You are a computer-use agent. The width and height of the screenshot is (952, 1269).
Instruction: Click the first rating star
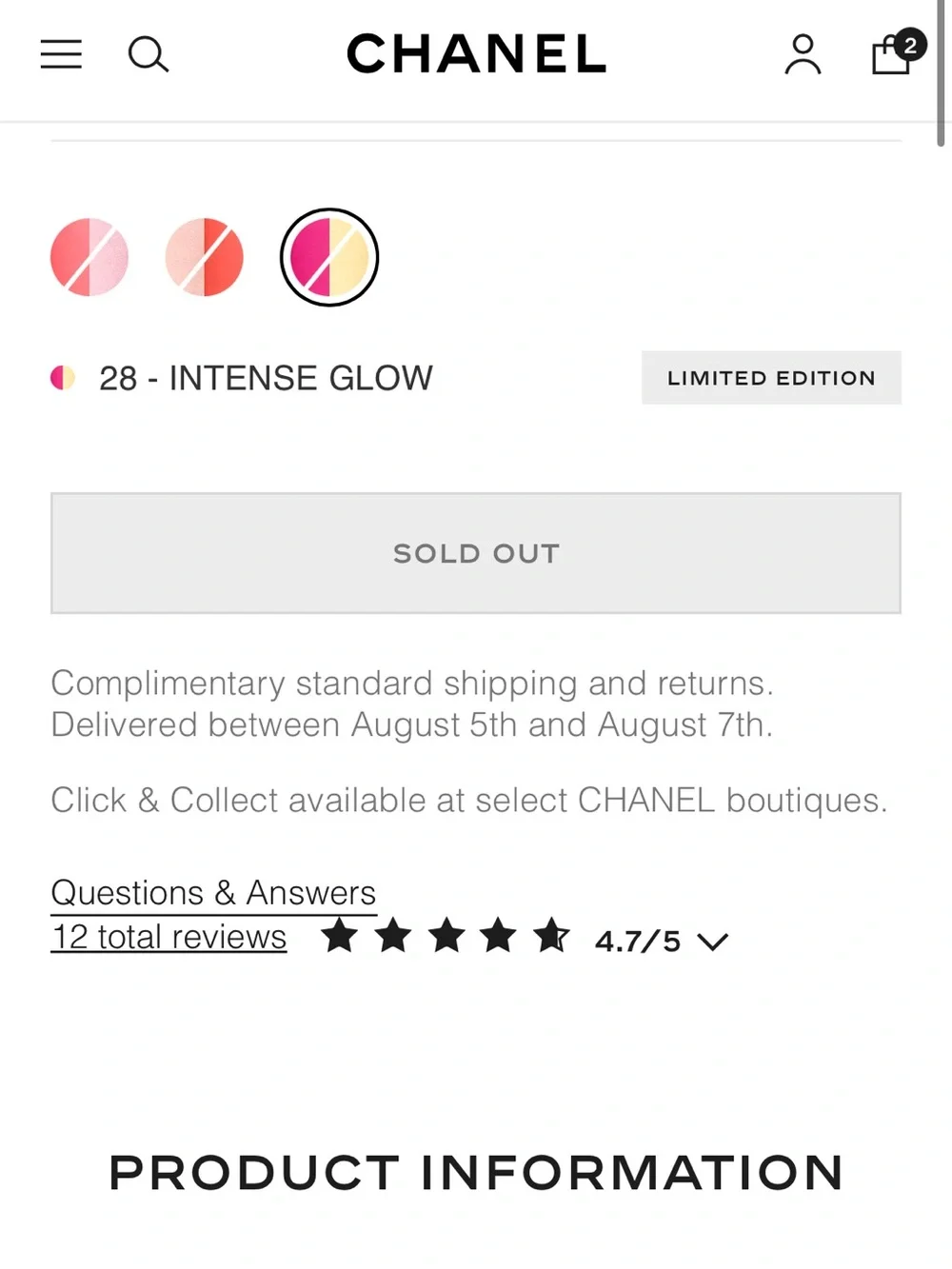pos(339,936)
